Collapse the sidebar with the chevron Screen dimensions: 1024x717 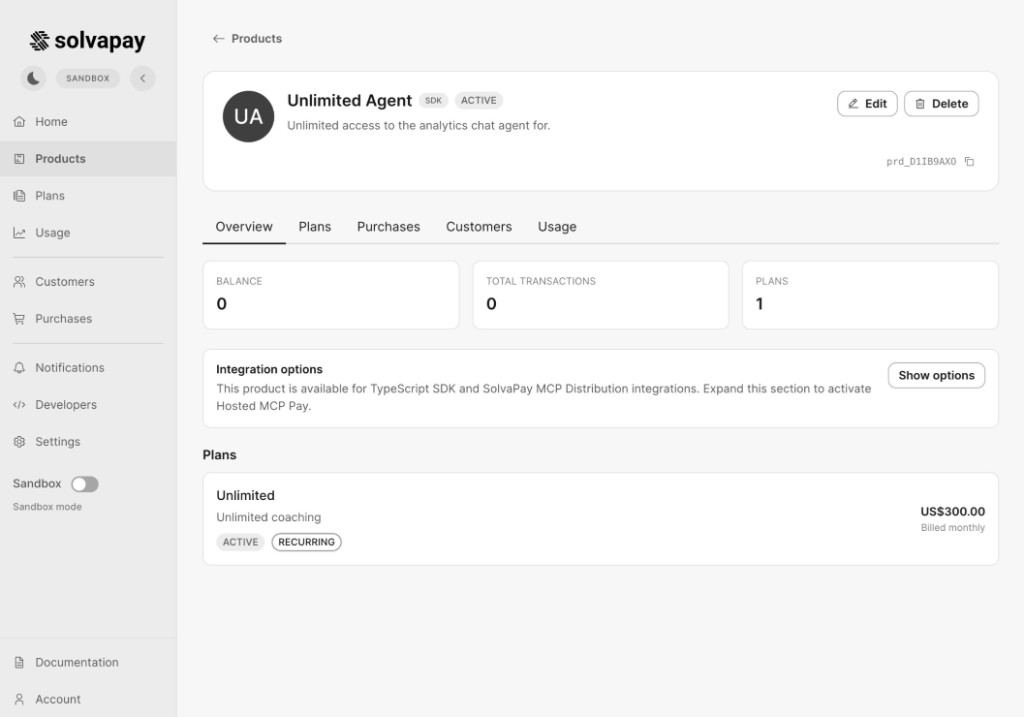142,77
